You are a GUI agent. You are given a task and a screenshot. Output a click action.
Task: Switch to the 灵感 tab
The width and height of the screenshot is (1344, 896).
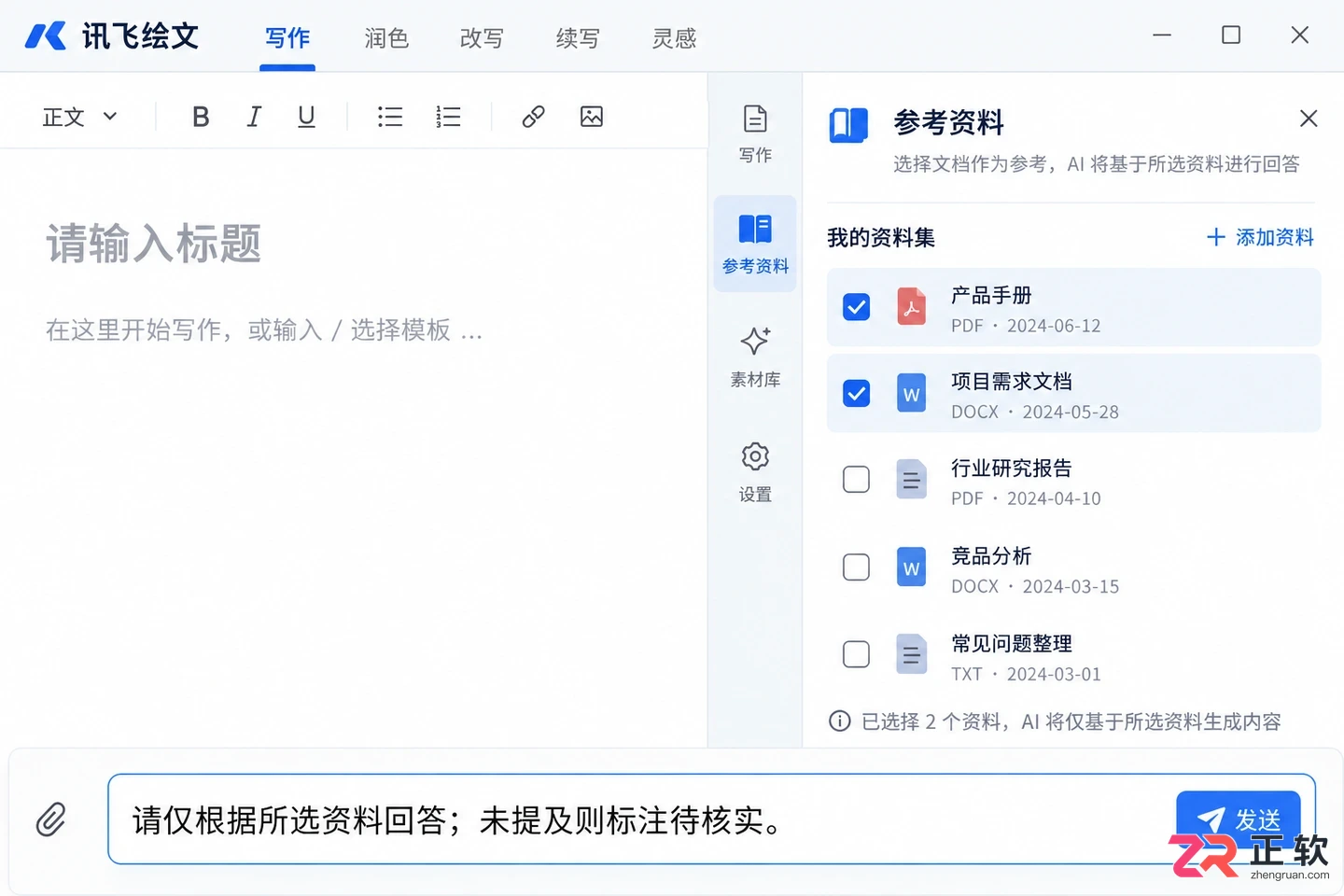pyautogui.click(x=674, y=38)
